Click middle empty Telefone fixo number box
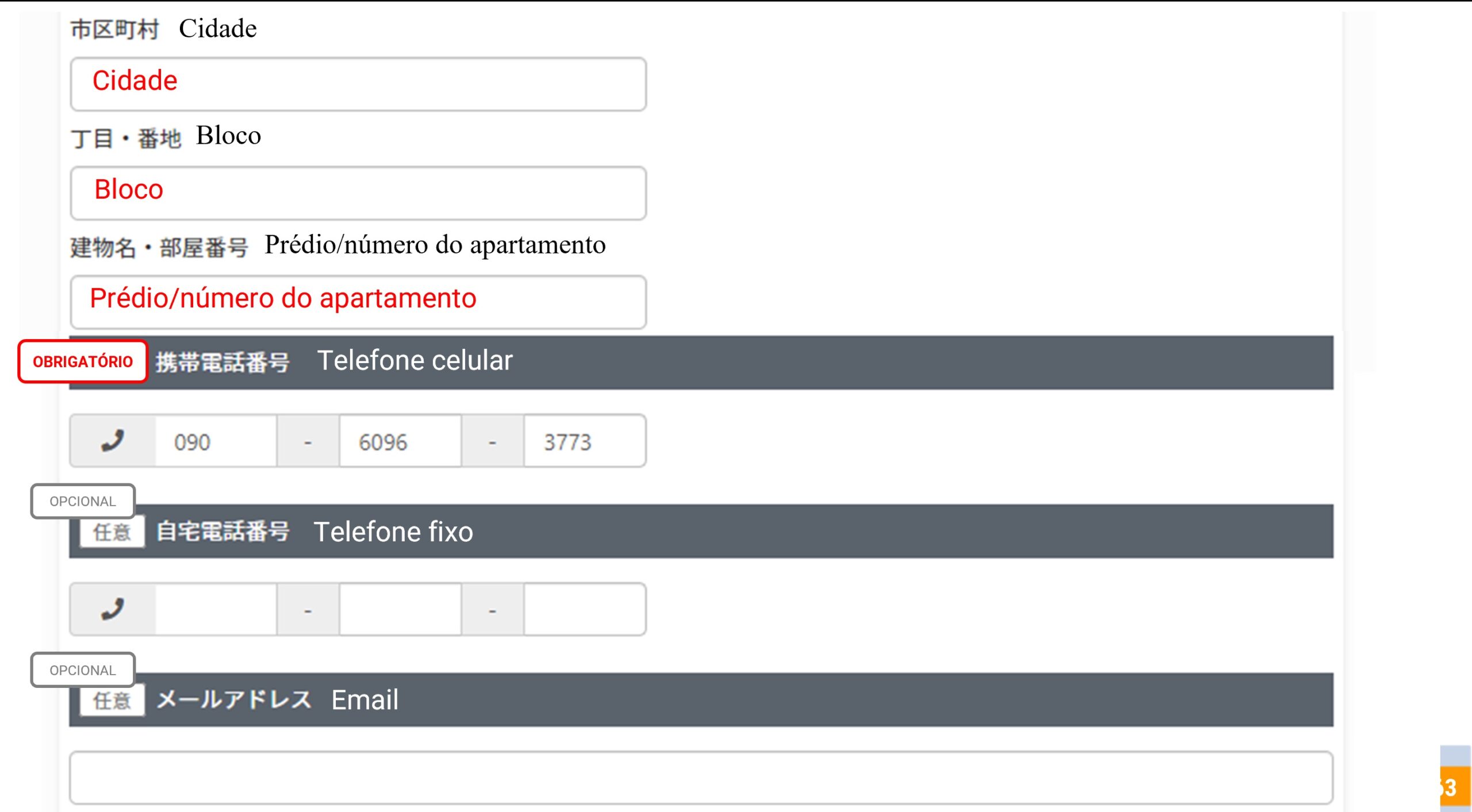1472x812 pixels. (400, 609)
